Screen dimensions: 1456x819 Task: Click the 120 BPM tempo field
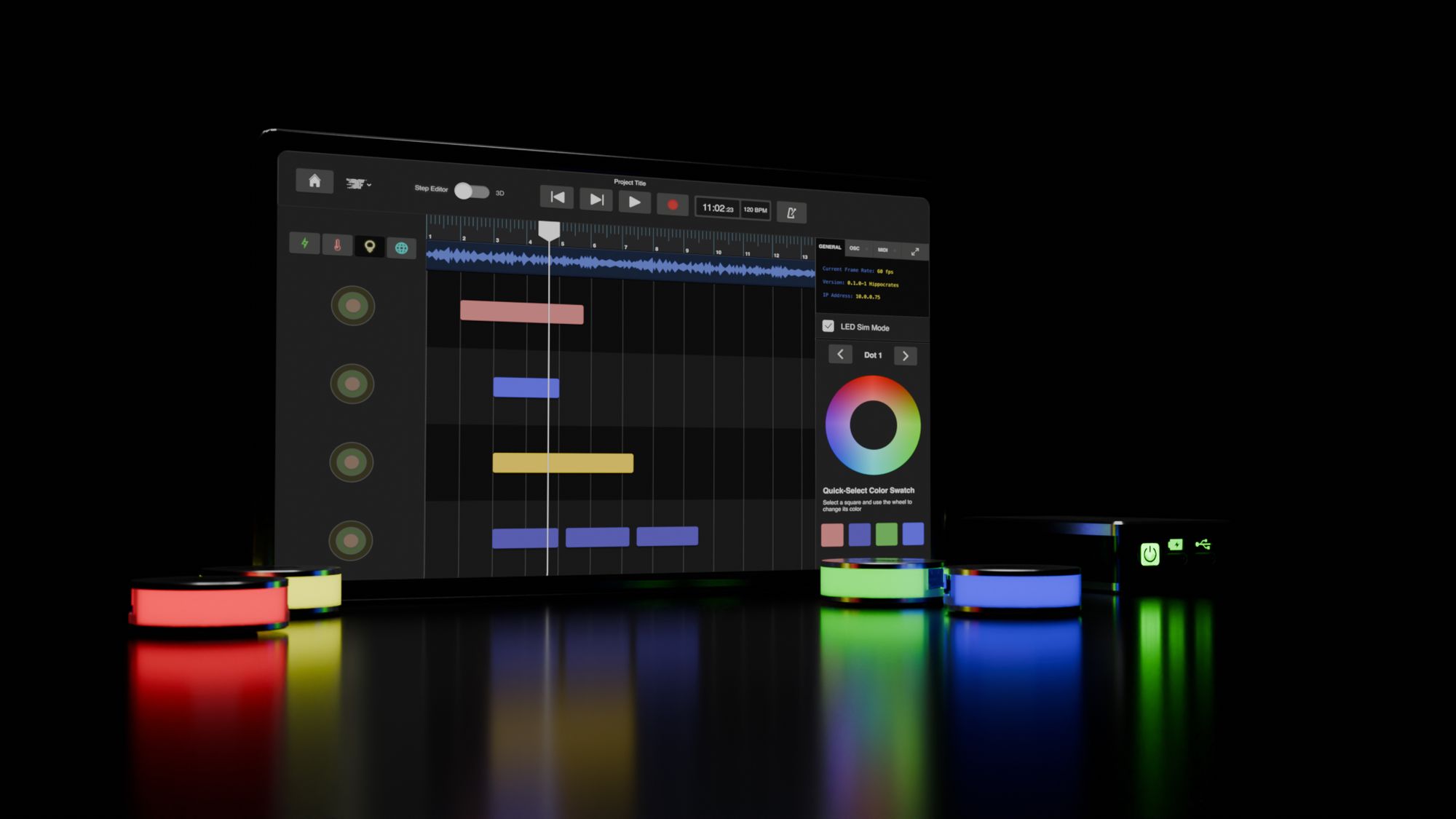pyautogui.click(x=755, y=210)
